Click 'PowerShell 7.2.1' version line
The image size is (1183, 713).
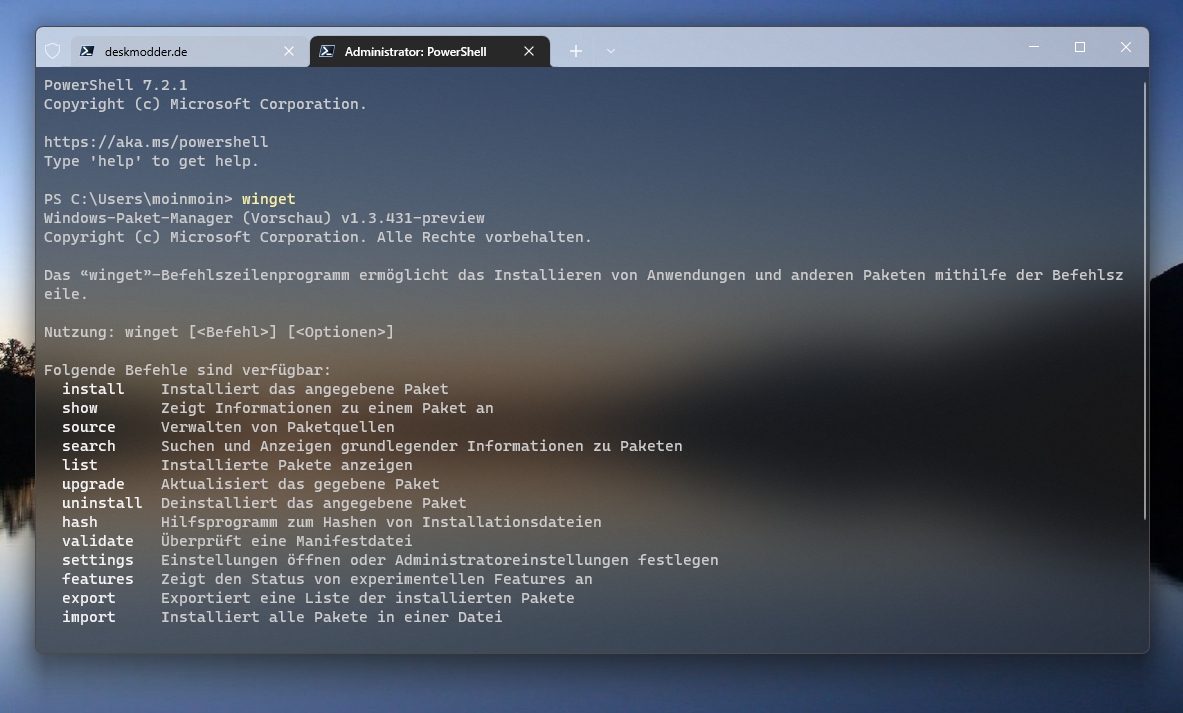click(115, 85)
